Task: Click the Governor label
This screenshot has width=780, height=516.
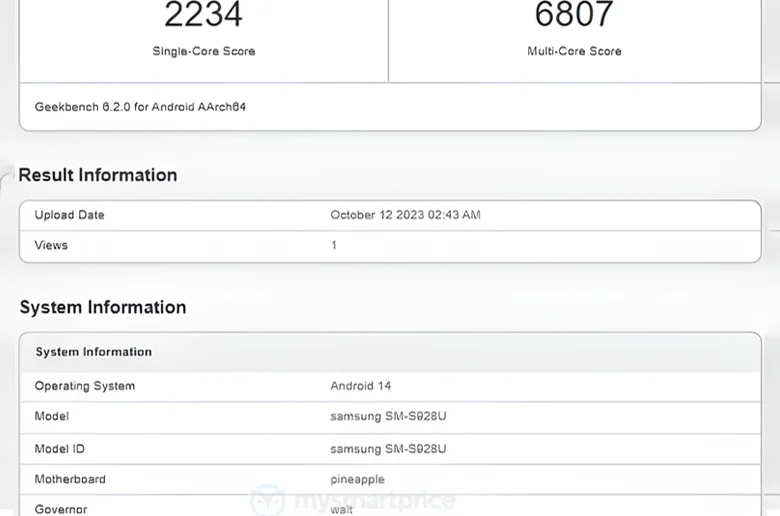Action: pyautogui.click(x=61, y=510)
